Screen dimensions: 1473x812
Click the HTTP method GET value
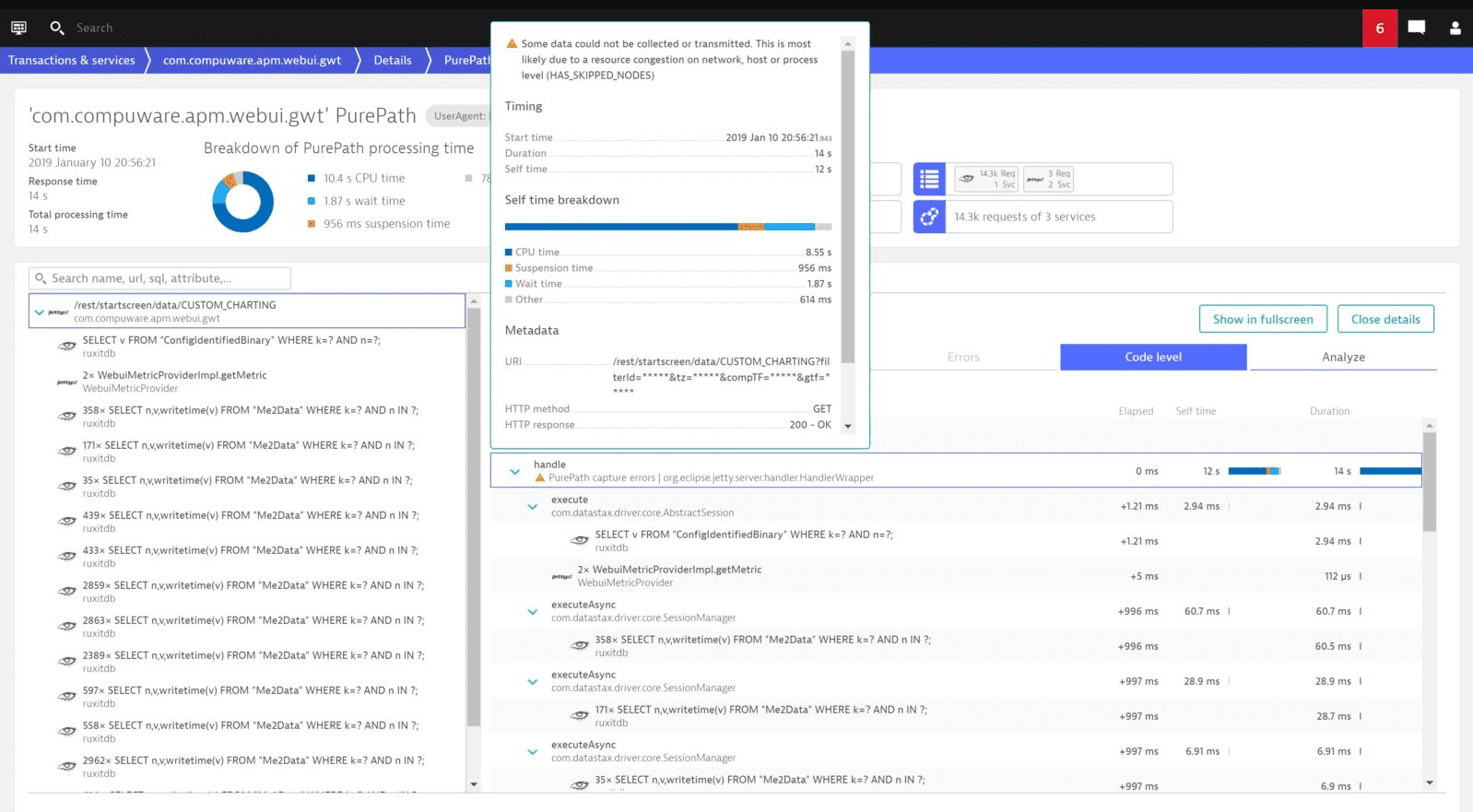tap(822, 409)
